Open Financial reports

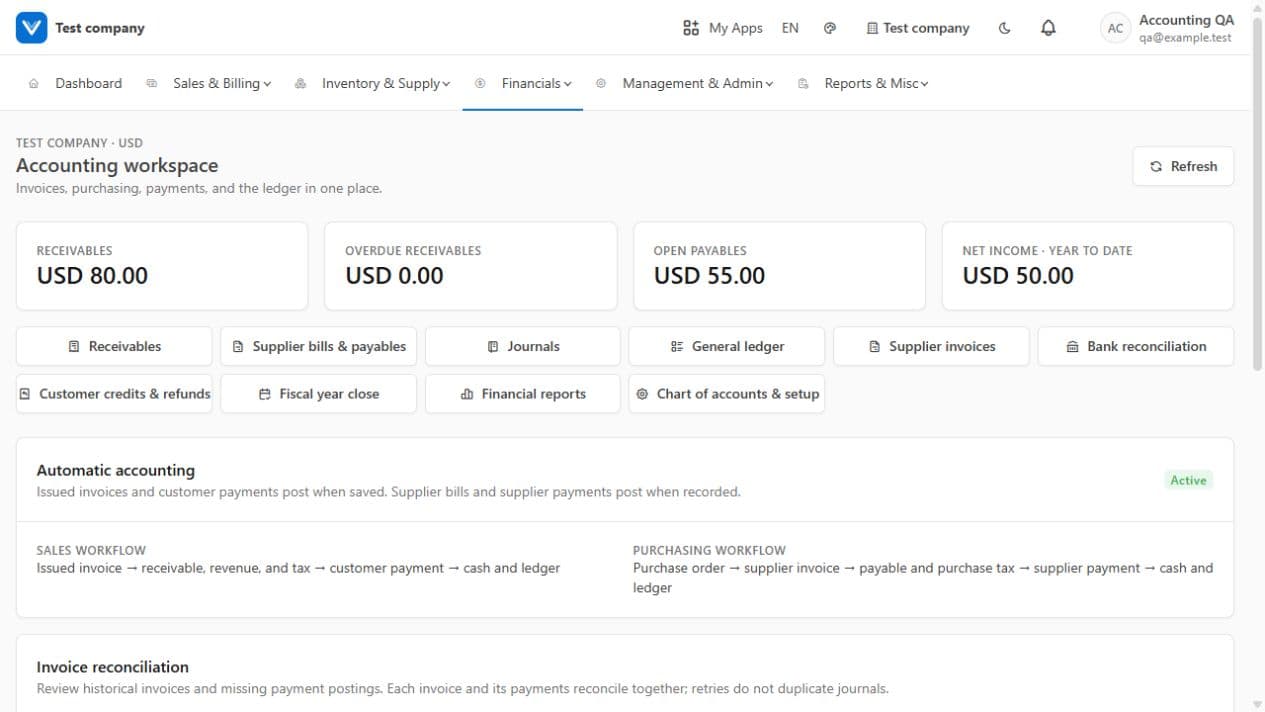[523, 394]
